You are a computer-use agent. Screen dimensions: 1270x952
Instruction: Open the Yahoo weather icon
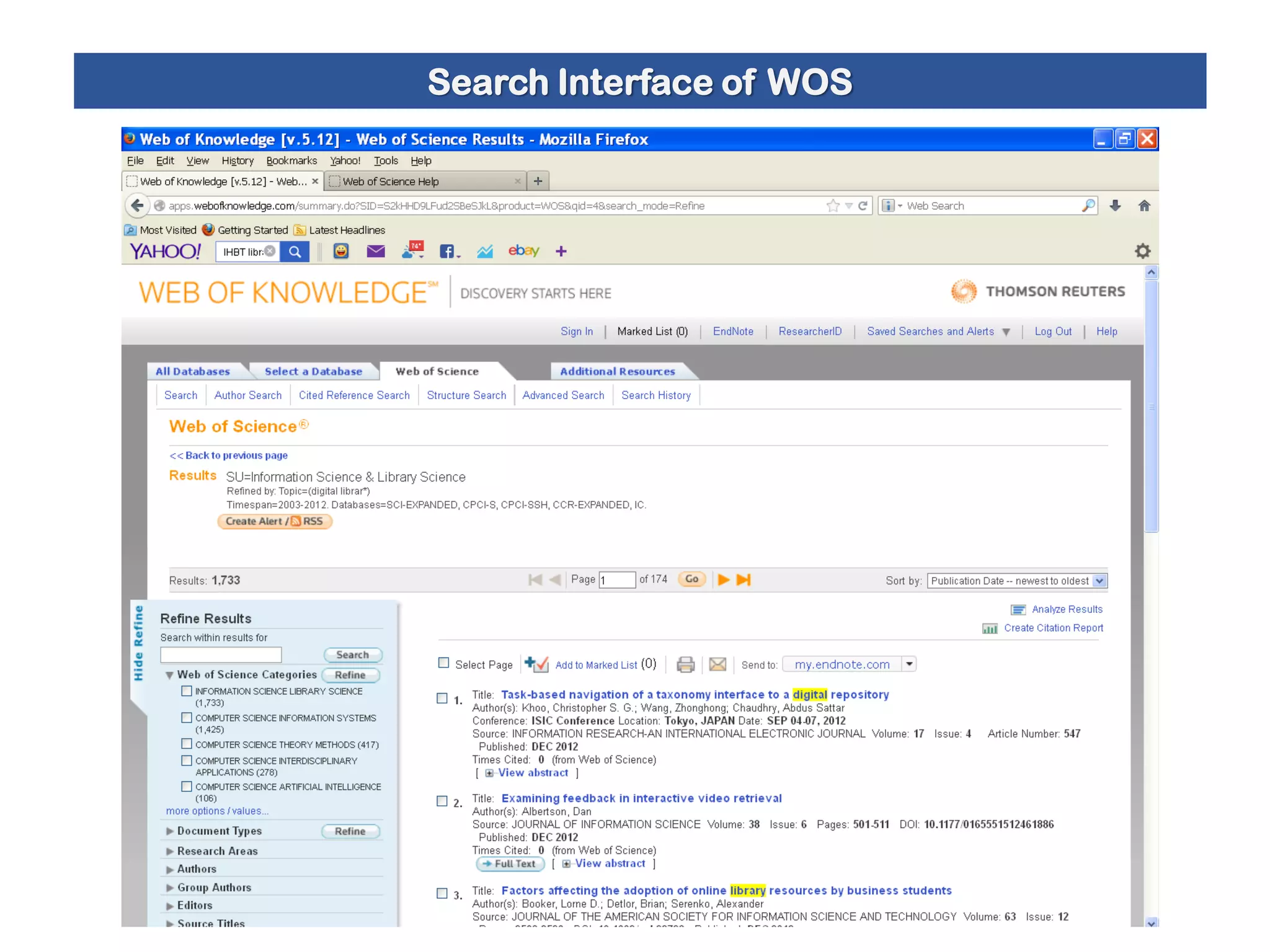412,250
